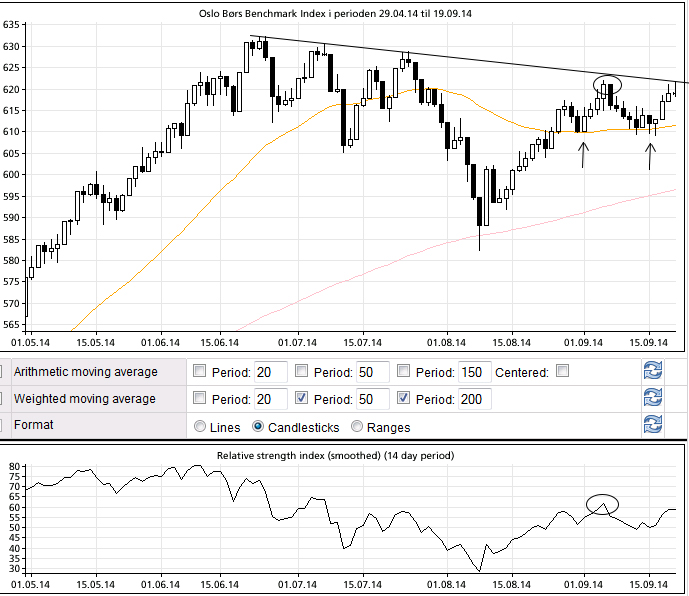
Task: Click the Weighted Period 50 input field
Action: tap(373, 399)
